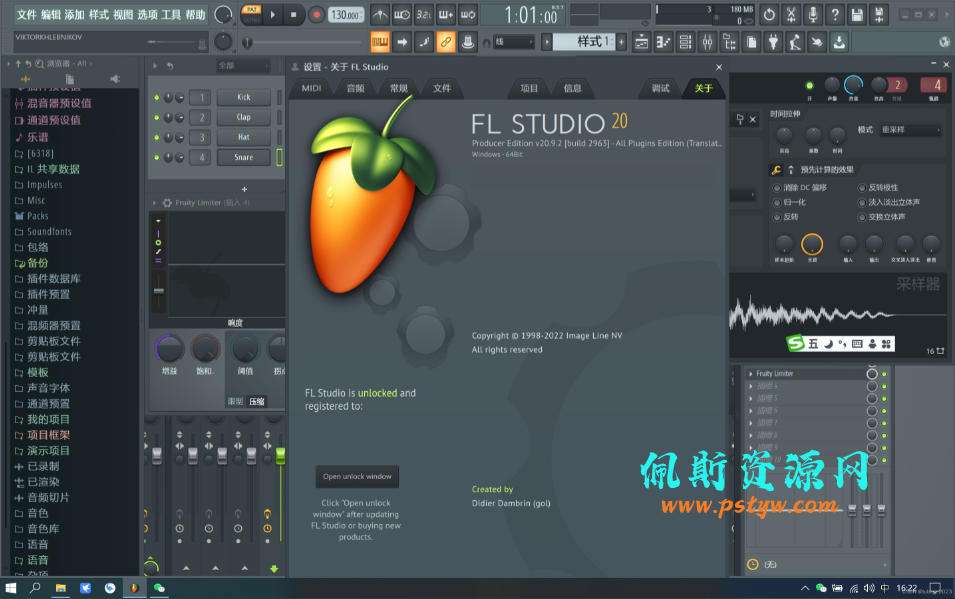Open the 模式 重采样 dropdown
Screen dimensions: 955x599
(x=911, y=130)
